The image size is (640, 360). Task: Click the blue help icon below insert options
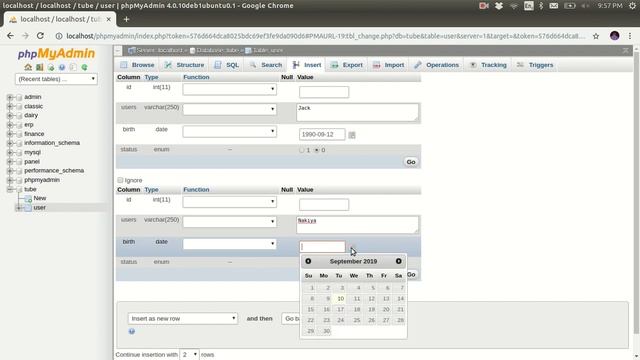pos(131,331)
